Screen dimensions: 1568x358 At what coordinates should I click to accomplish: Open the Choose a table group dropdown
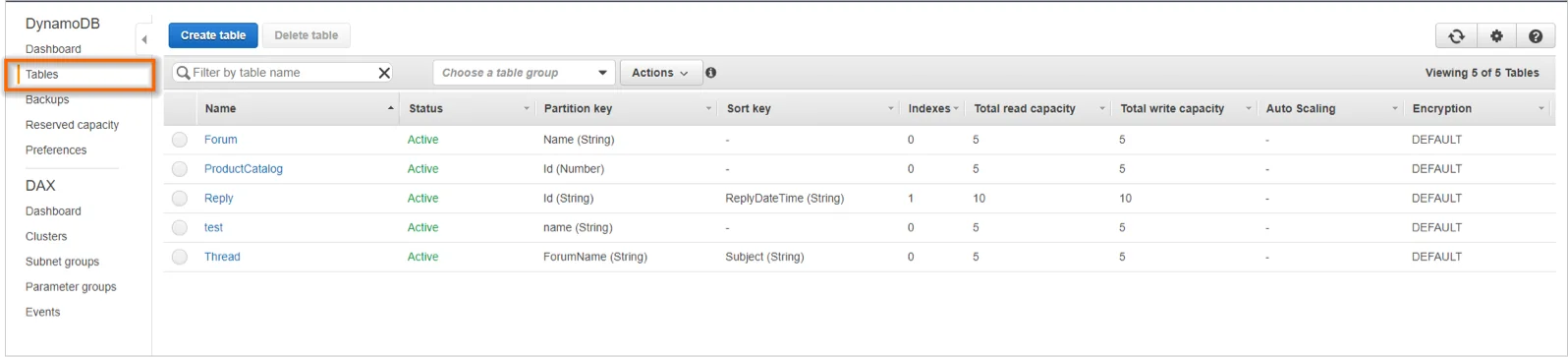(524, 73)
